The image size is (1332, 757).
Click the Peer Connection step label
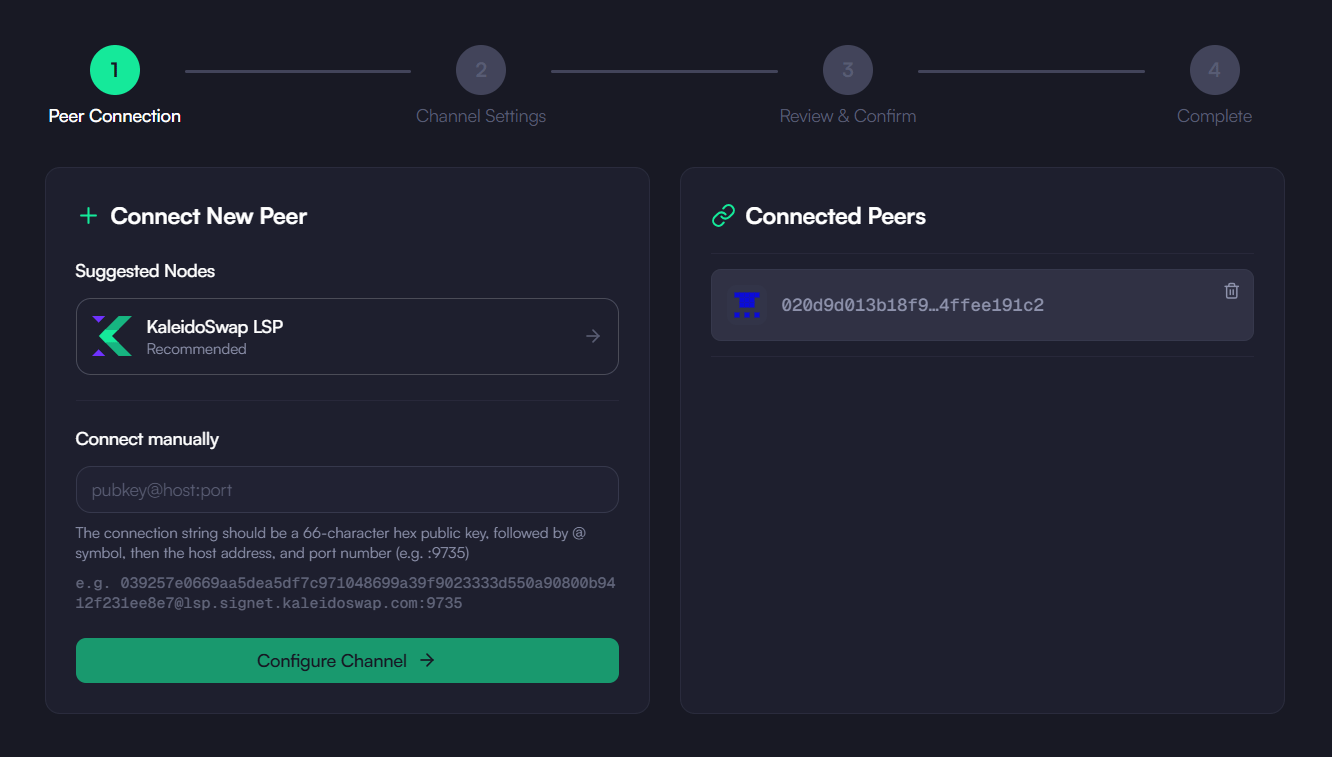115,116
